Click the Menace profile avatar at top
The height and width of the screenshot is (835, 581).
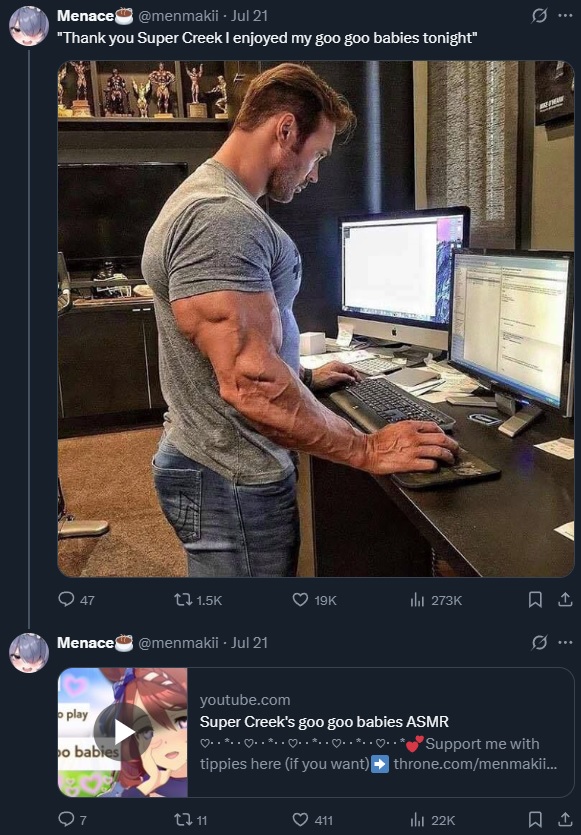coord(29,26)
